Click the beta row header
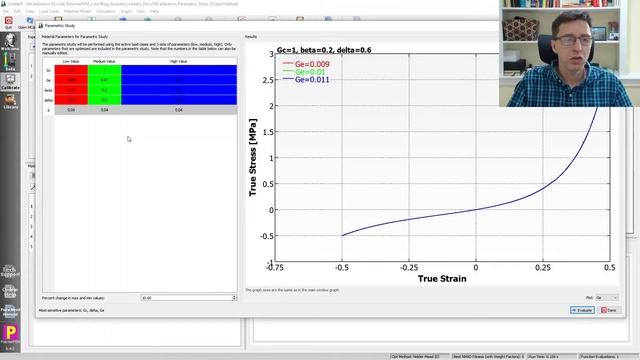The width and height of the screenshot is (640, 360). click(49, 90)
